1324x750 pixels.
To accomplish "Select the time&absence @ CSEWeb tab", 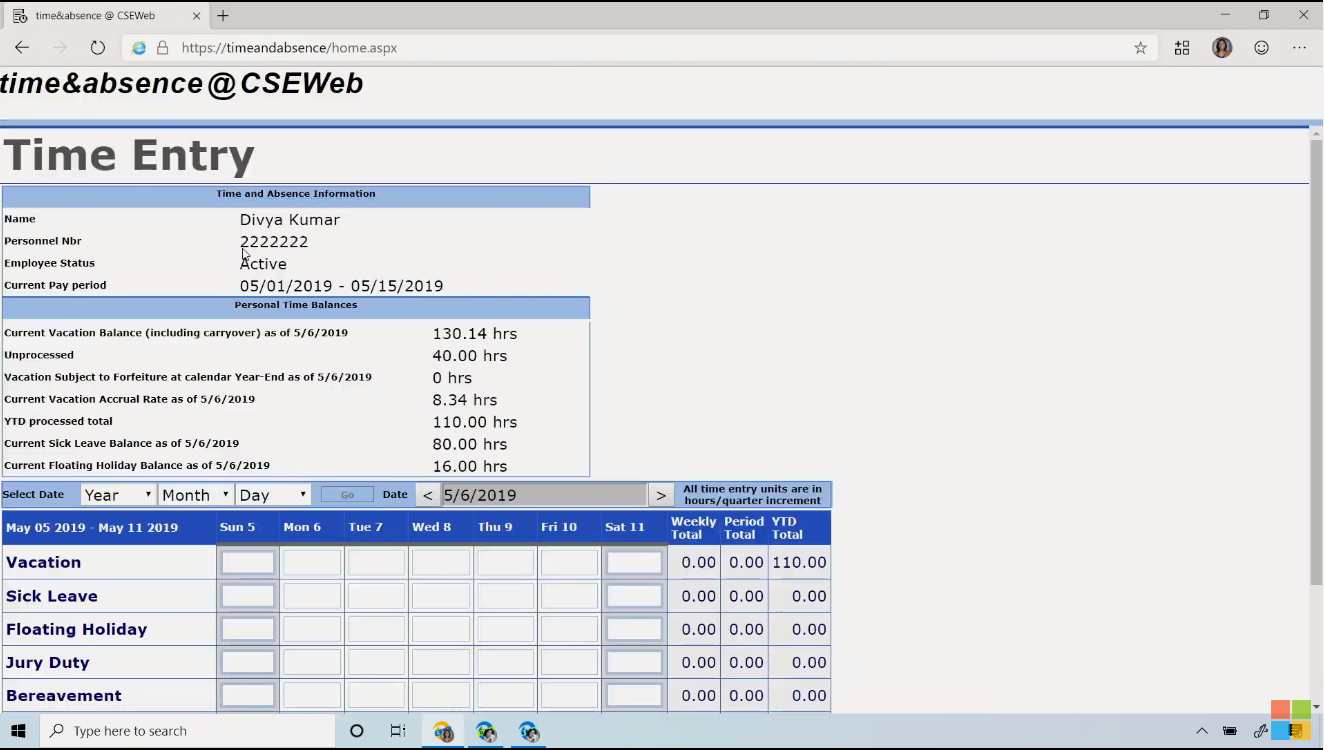I will (x=95, y=16).
